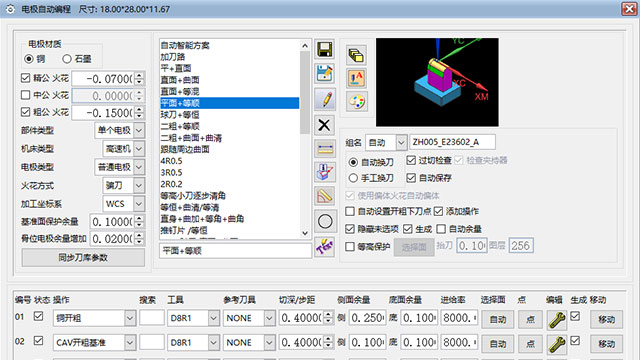
Task: Select the 铜 material radio button
Action: pos(29,59)
